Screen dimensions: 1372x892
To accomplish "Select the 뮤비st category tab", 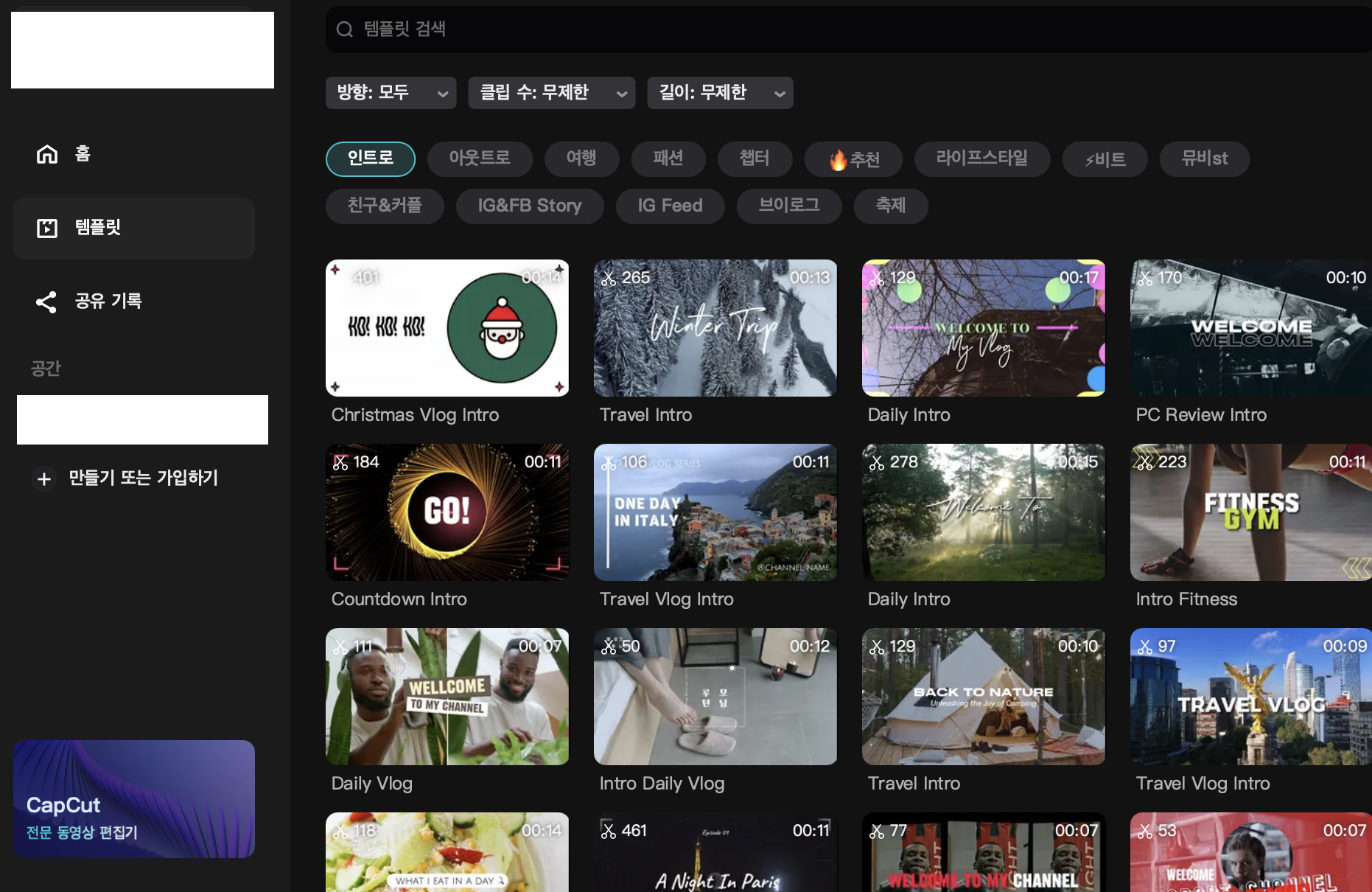I will point(1205,158).
